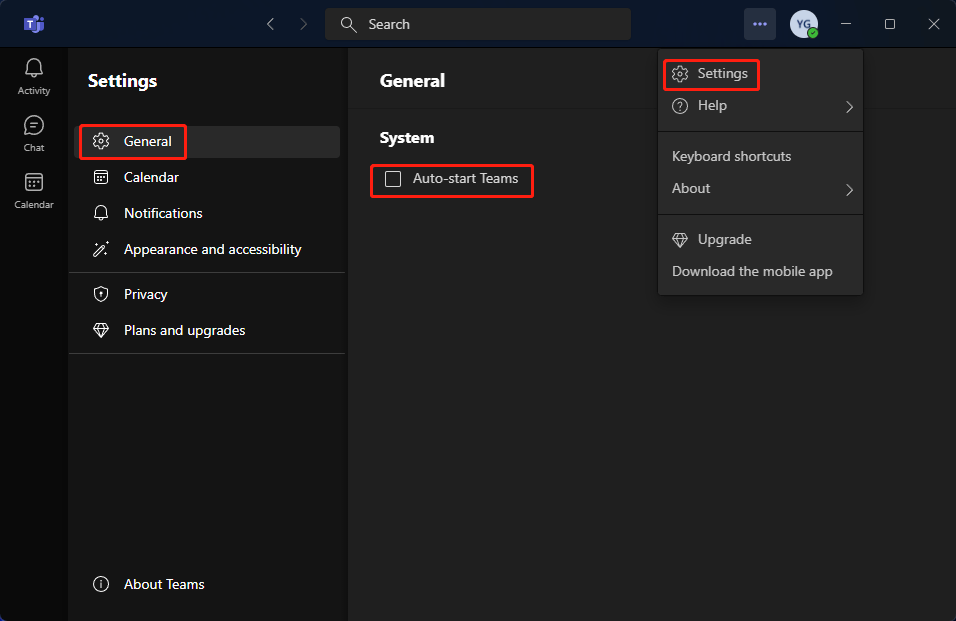Click shield icon beside Privacy
This screenshot has height=621, width=956.
click(x=101, y=294)
